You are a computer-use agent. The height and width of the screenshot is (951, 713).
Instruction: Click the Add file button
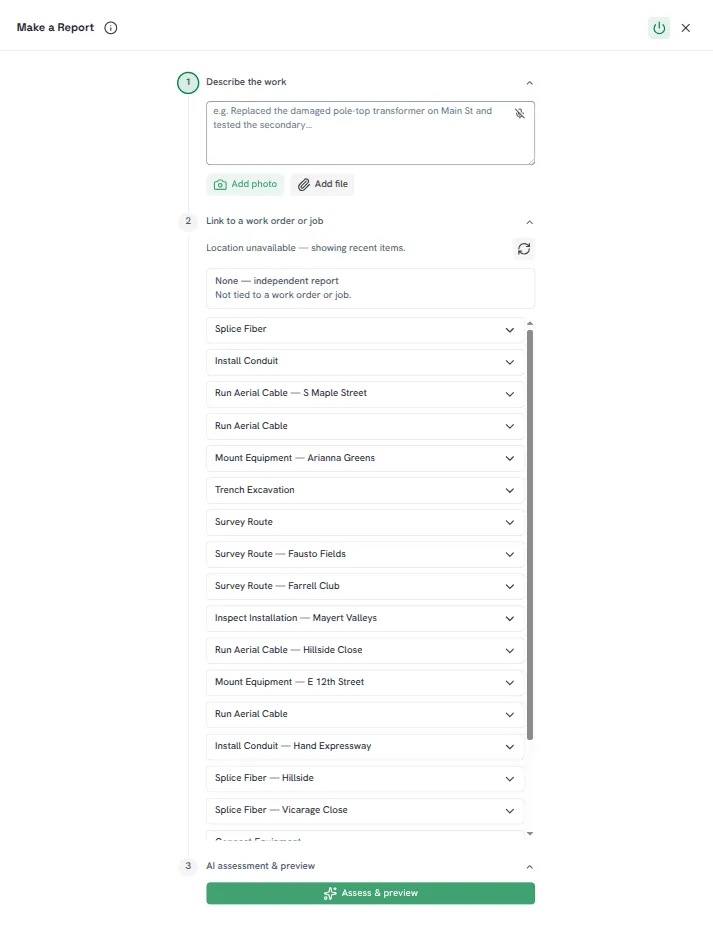(x=323, y=184)
